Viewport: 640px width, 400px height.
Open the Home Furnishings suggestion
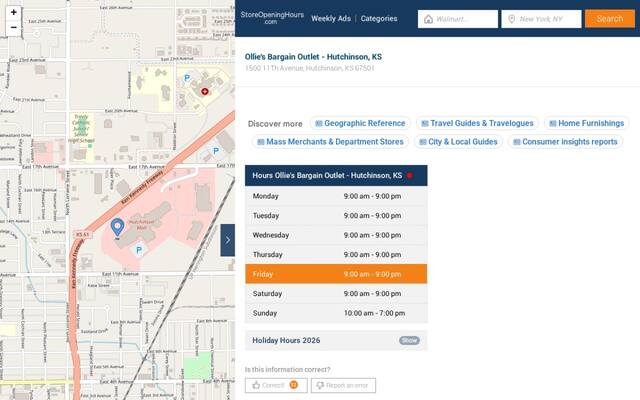coord(587,123)
